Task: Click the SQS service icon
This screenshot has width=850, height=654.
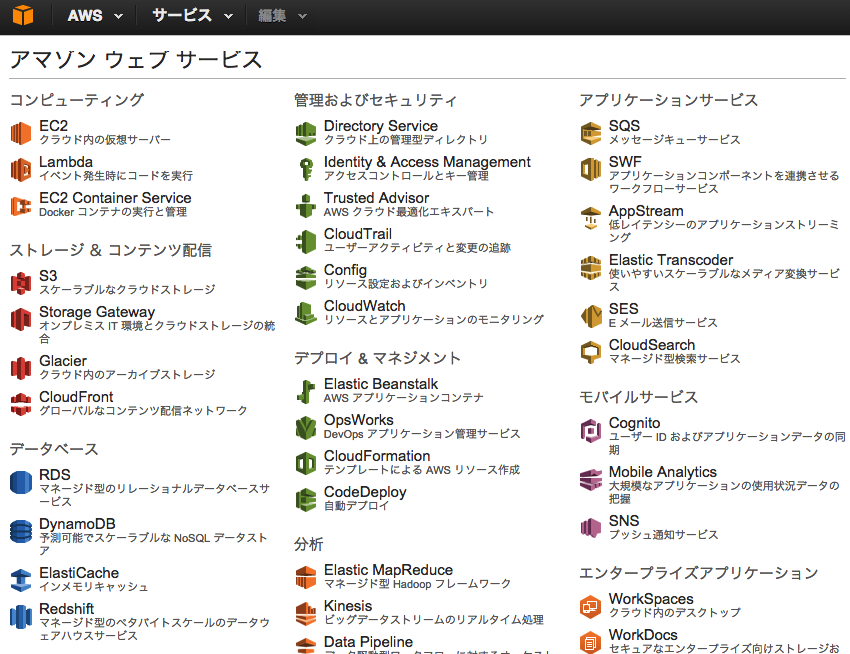Action: click(591, 133)
